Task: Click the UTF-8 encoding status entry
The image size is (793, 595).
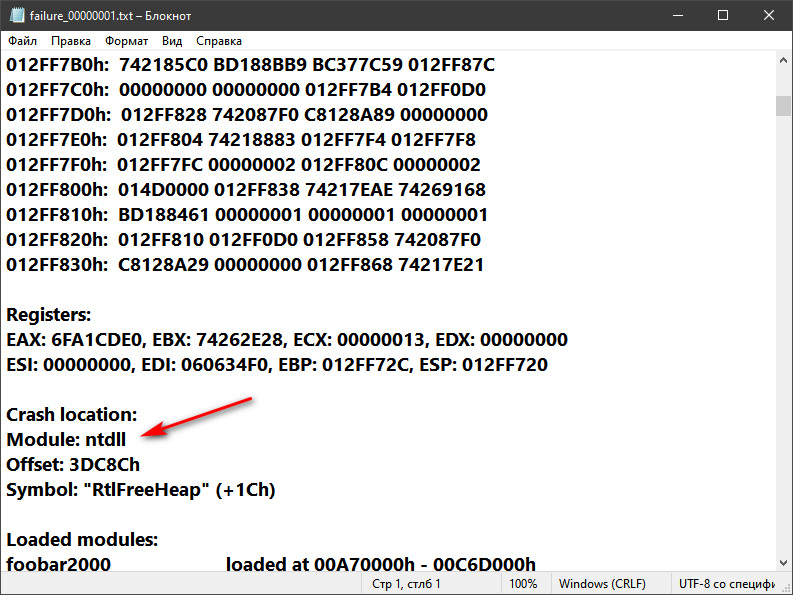Action: pos(727,584)
